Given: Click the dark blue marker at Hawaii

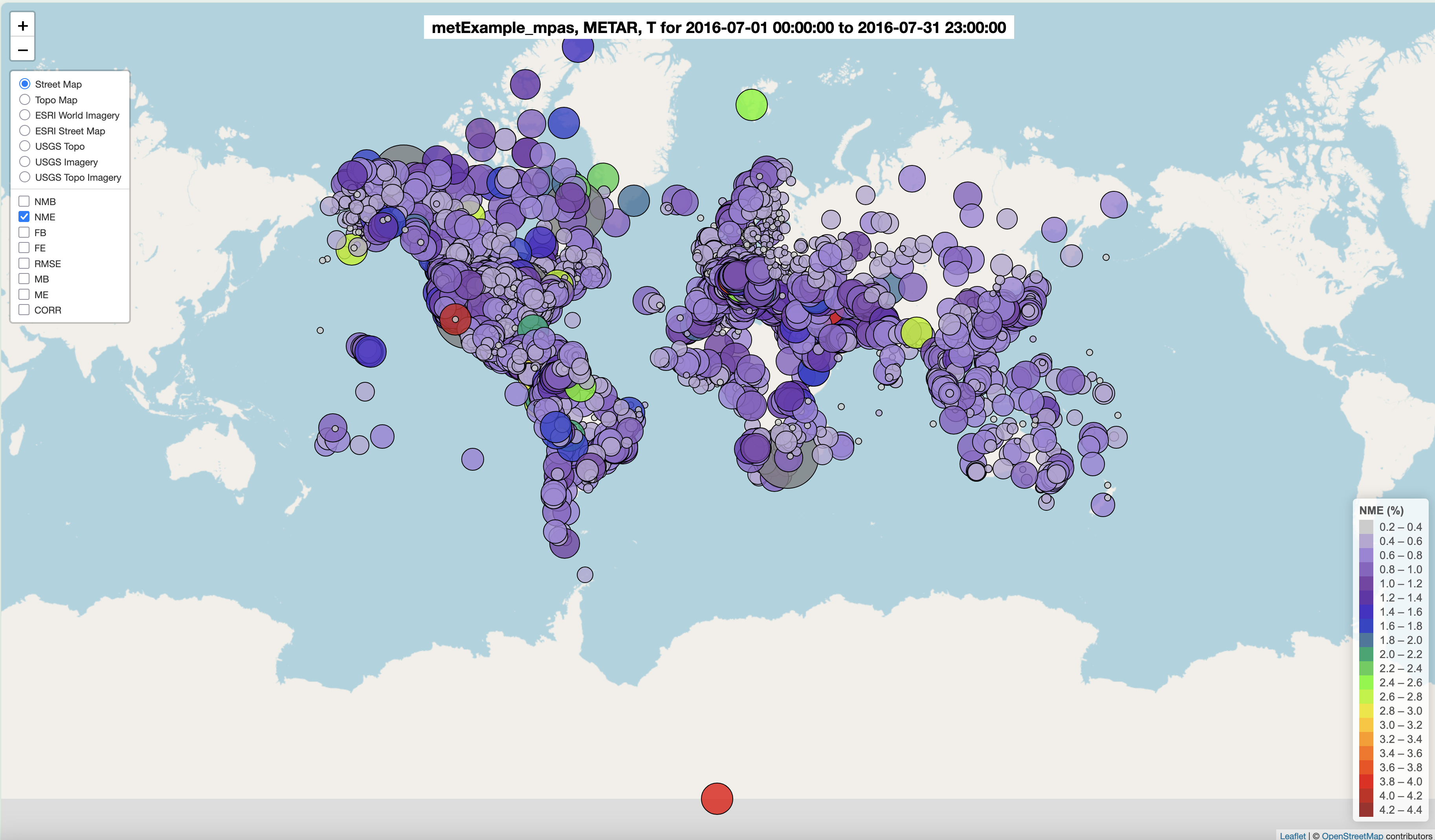Looking at the screenshot, I should point(370,351).
